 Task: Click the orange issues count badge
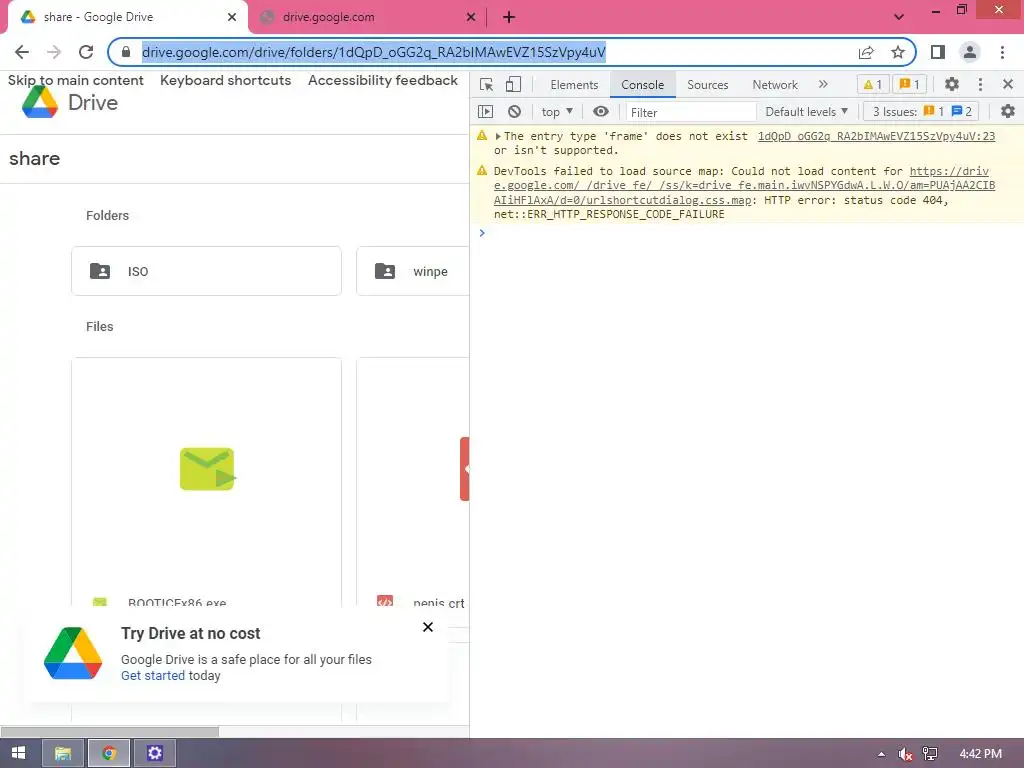[909, 84]
